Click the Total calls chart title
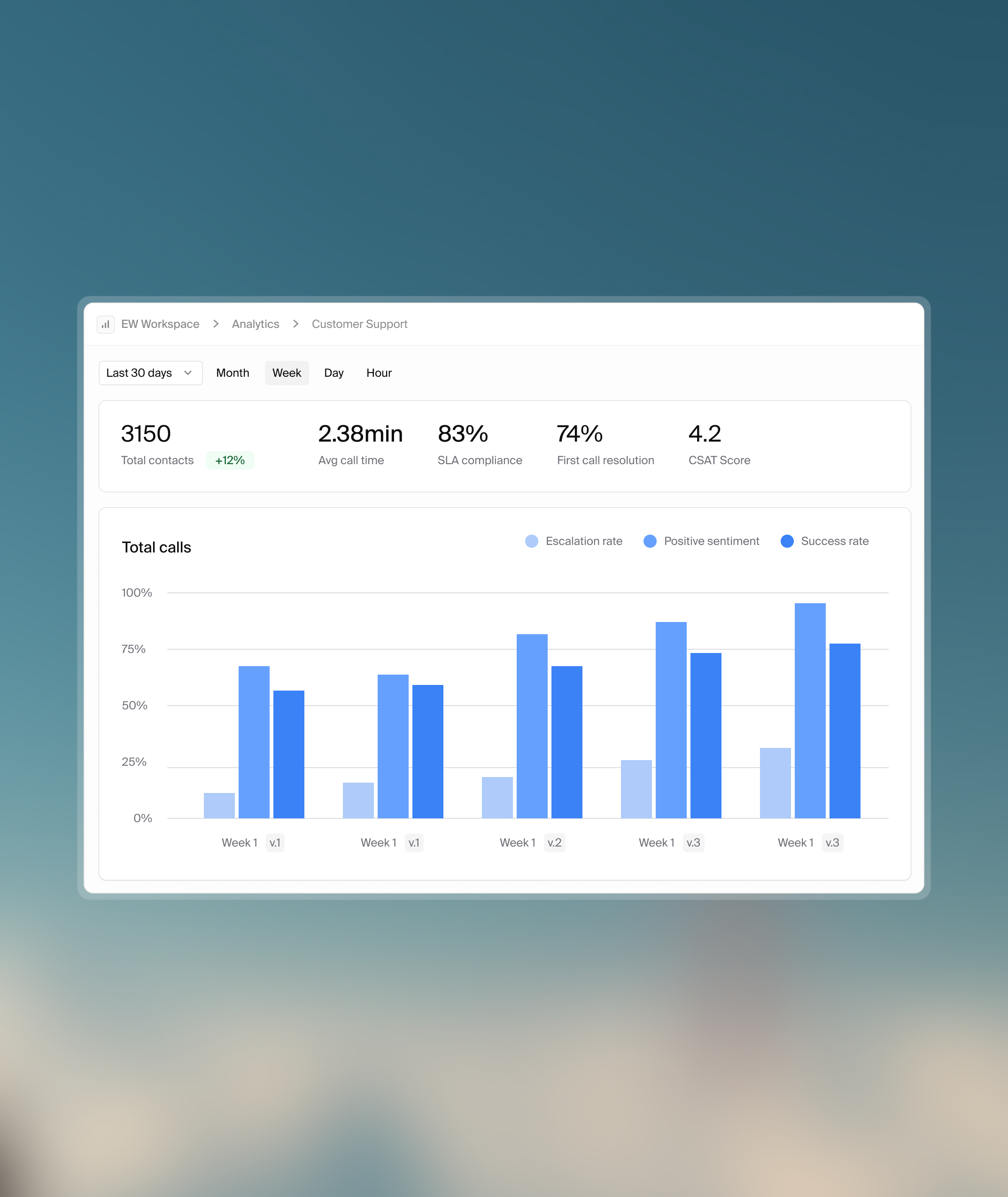The image size is (1008, 1197). point(156,547)
